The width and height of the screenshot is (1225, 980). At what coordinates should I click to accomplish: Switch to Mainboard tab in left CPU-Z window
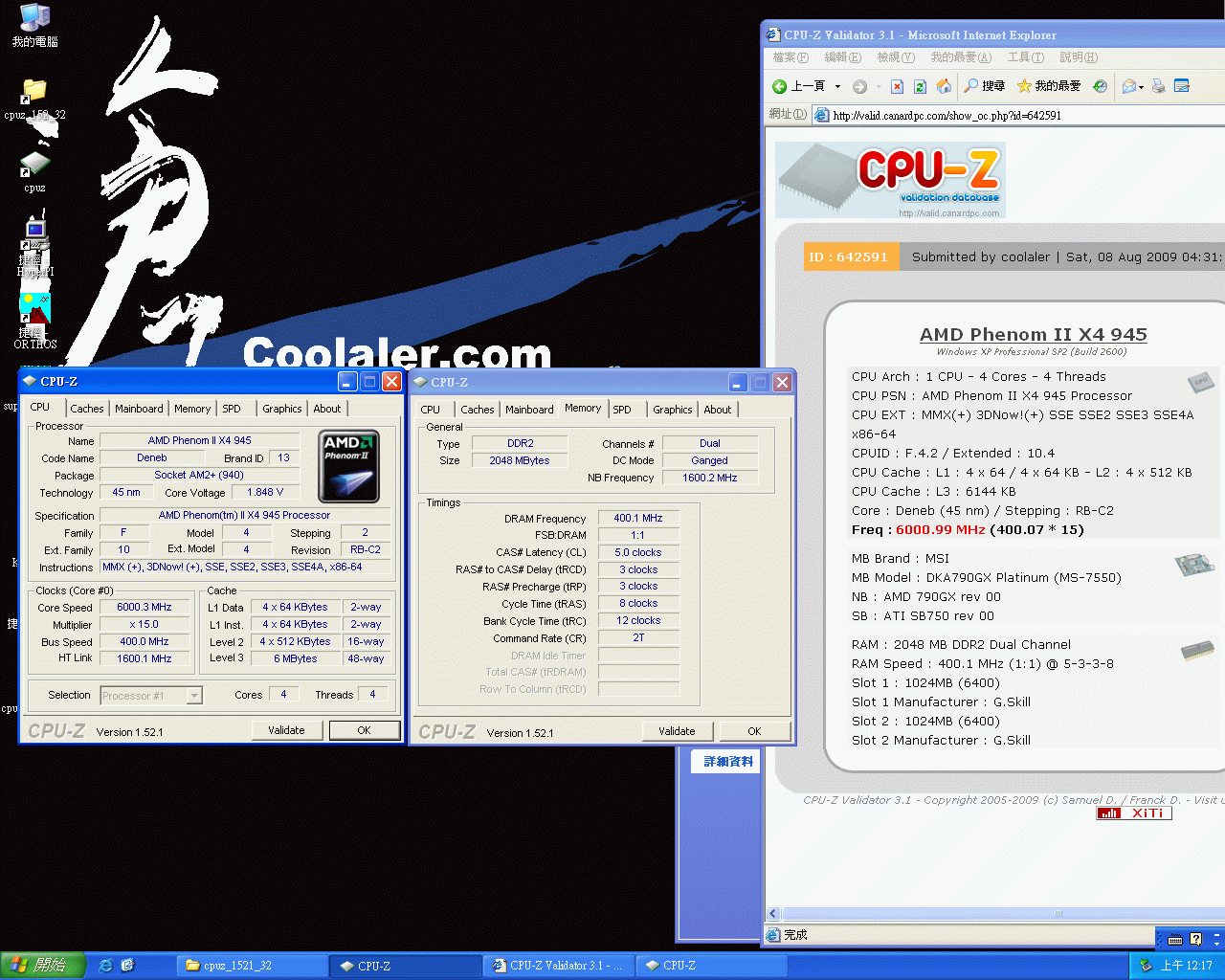139,409
